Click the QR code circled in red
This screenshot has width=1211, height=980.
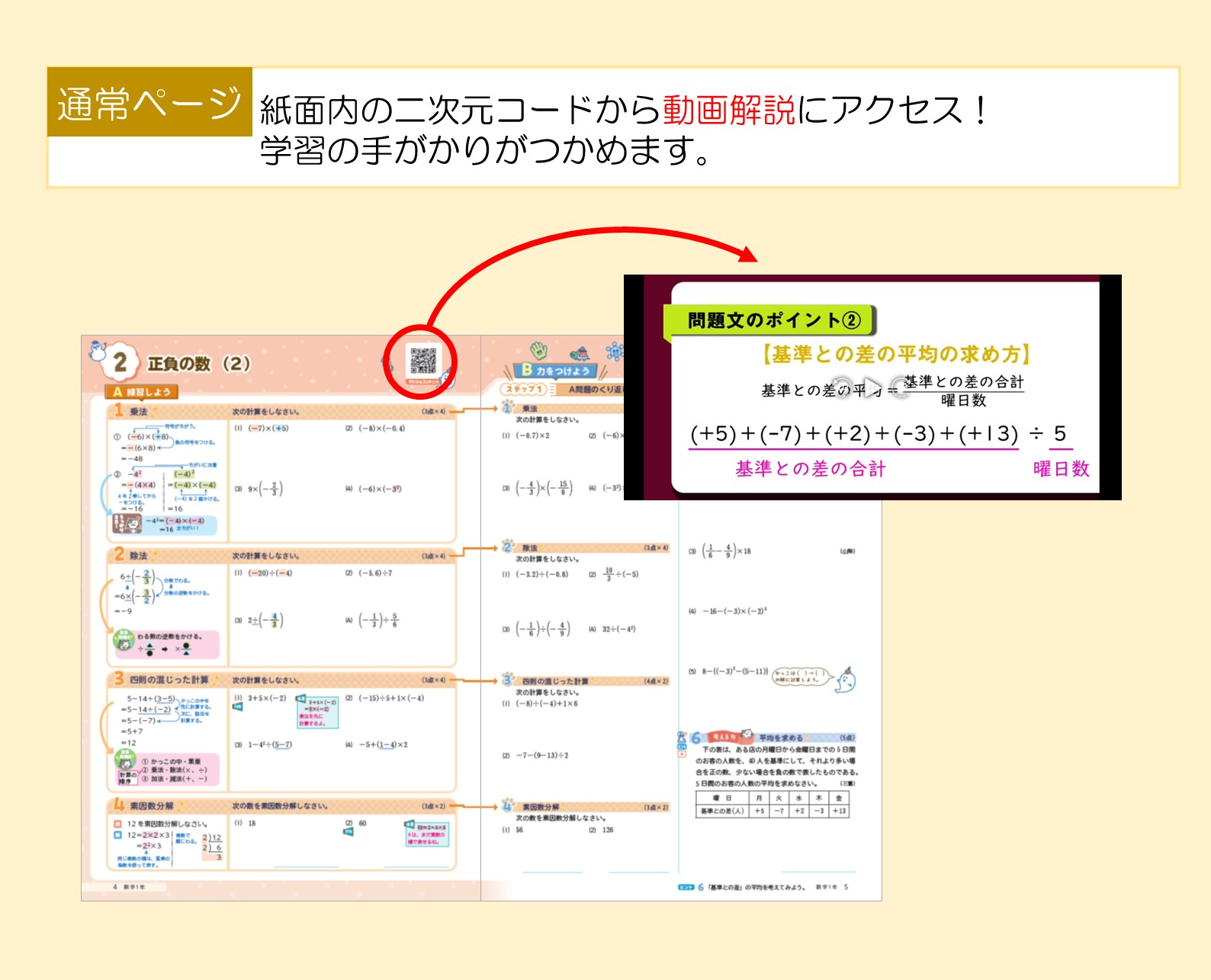coord(423,361)
